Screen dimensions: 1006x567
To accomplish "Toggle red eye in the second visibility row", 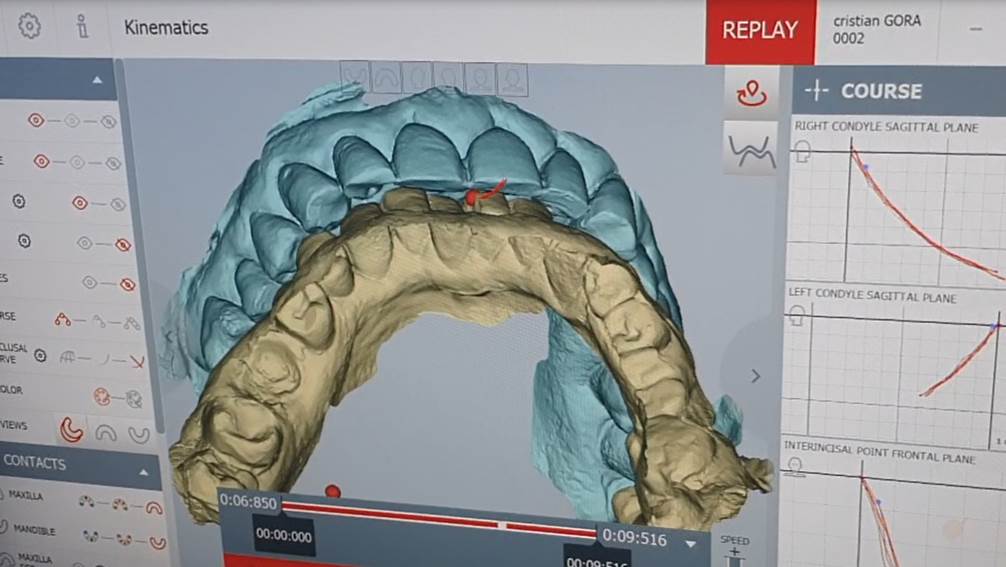I will (x=42, y=161).
